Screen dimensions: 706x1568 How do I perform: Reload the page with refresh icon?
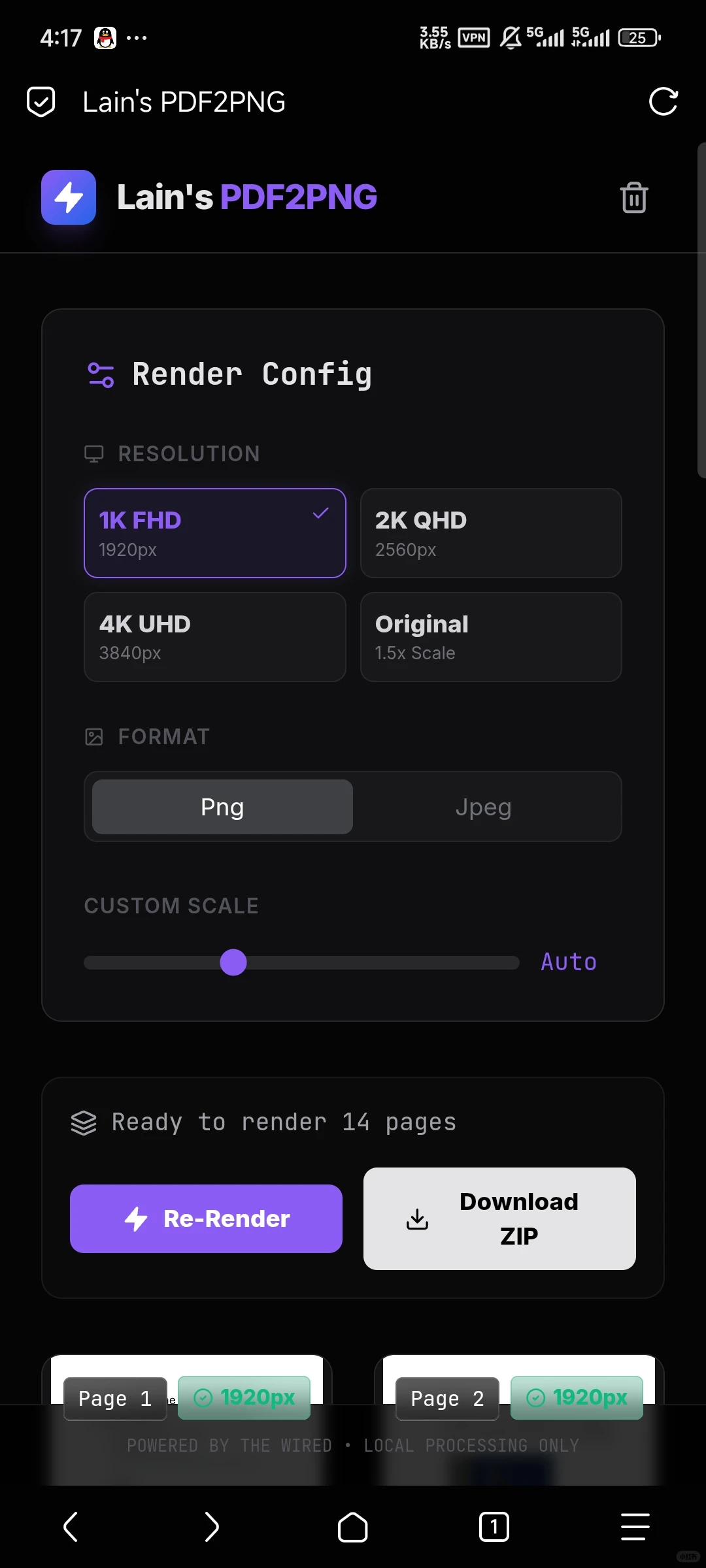(x=663, y=102)
